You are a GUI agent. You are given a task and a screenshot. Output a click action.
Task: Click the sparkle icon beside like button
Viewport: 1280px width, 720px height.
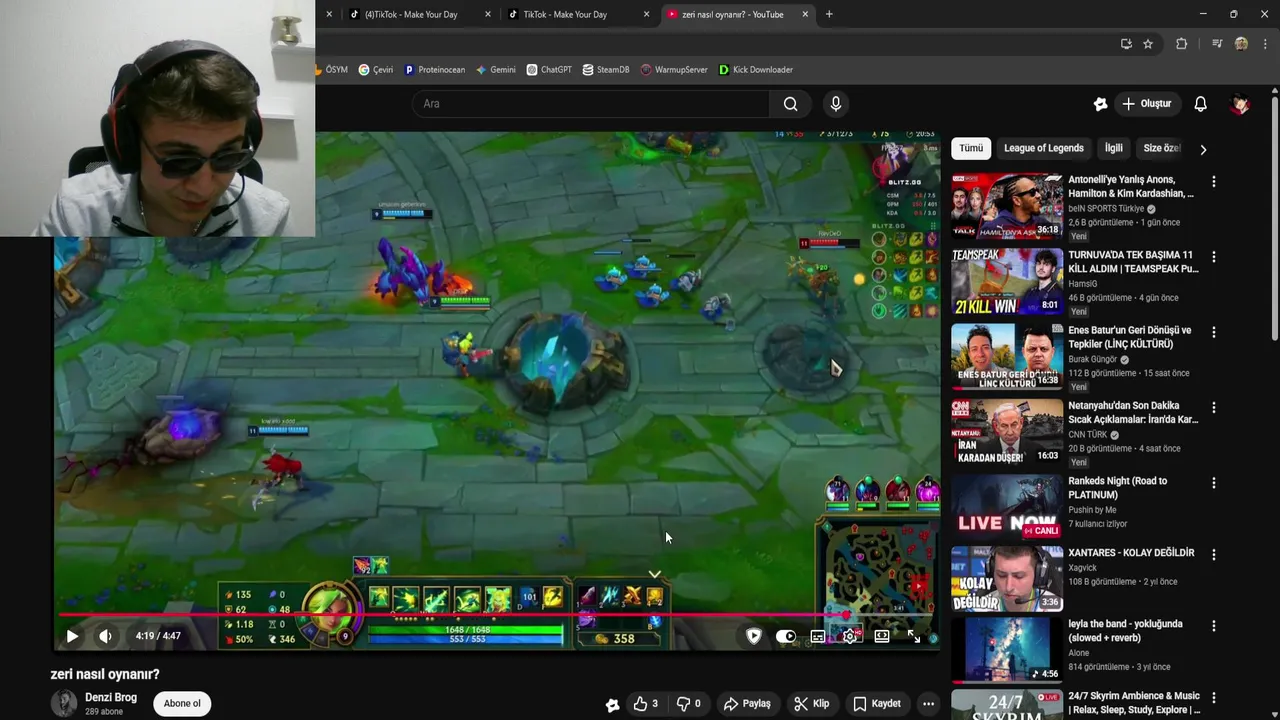[x=612, y=704]
